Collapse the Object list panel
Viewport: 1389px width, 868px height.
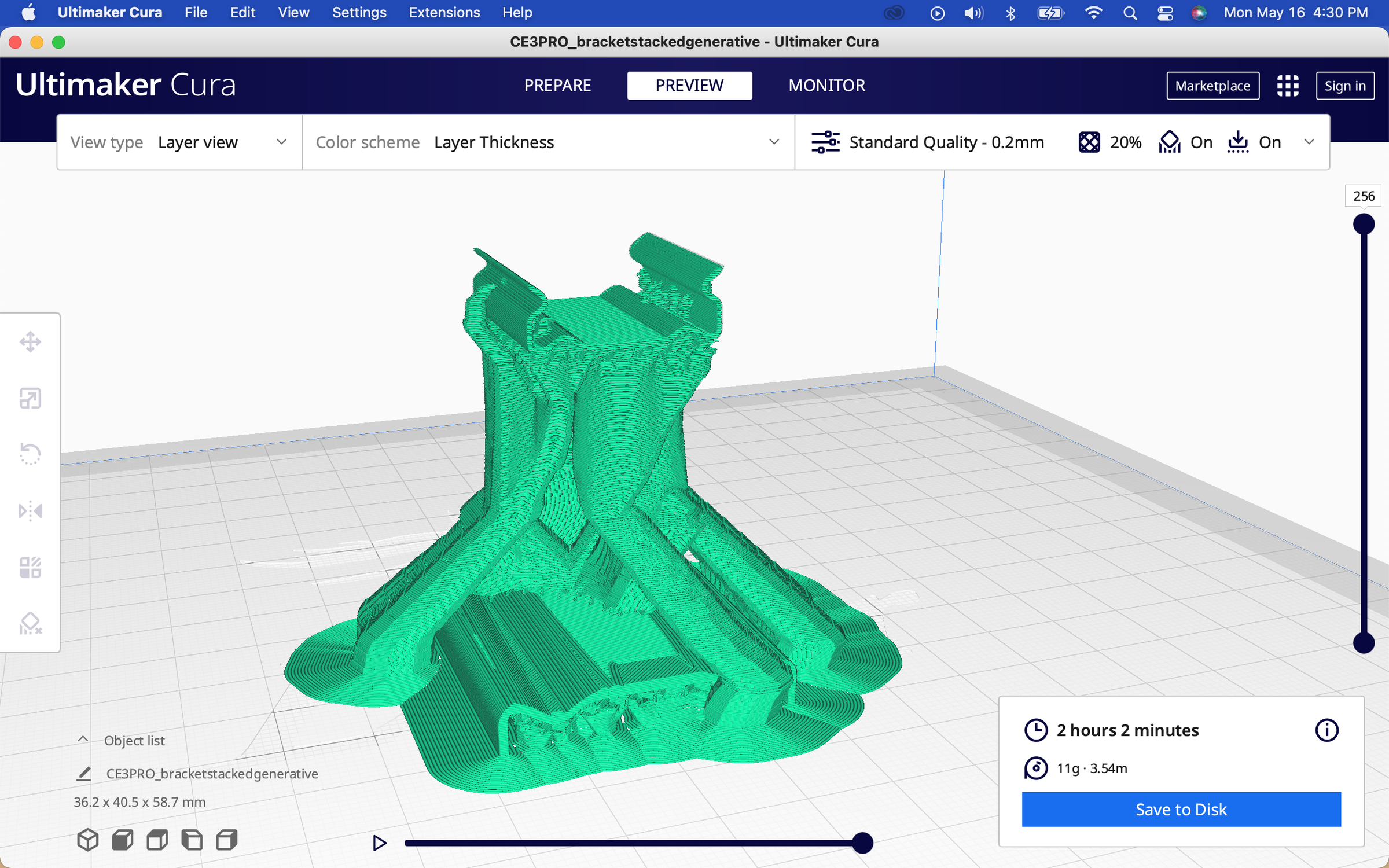point(84,740)
